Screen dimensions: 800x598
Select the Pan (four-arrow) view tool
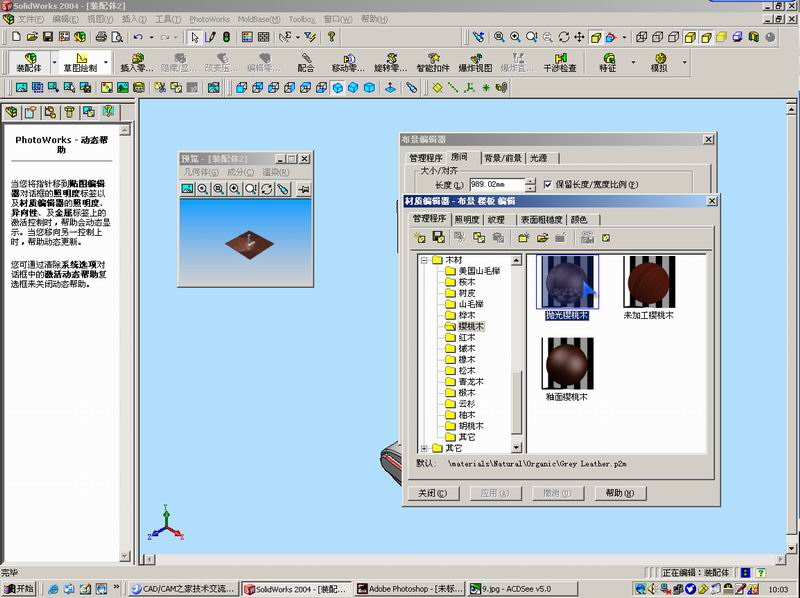(579, 37)
